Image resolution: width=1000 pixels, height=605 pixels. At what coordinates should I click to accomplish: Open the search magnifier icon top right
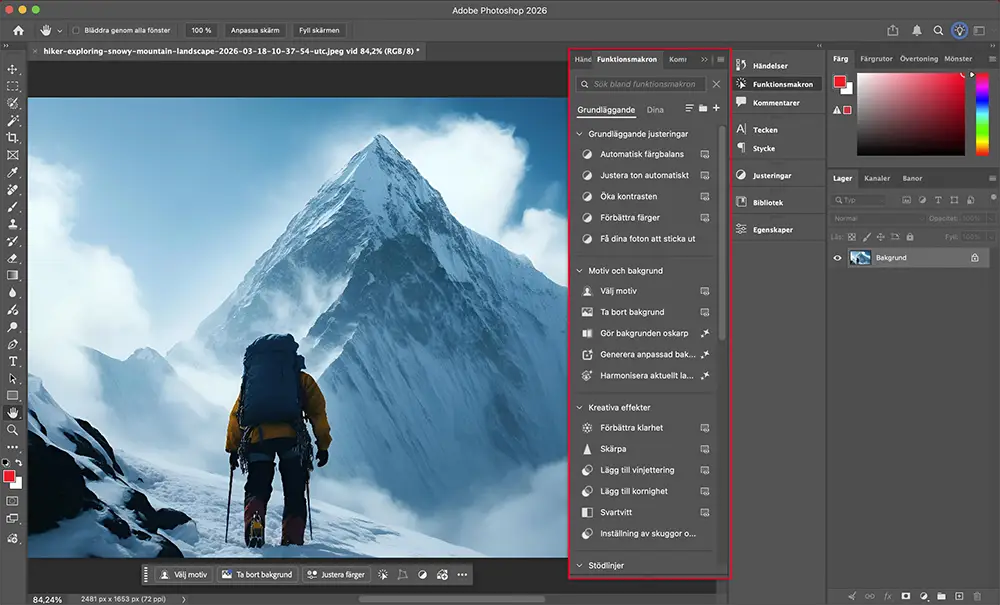[x=938, y=30]
